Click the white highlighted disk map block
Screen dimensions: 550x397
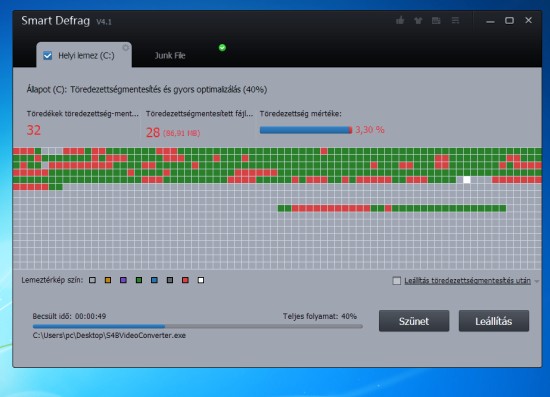coord(467,180)
